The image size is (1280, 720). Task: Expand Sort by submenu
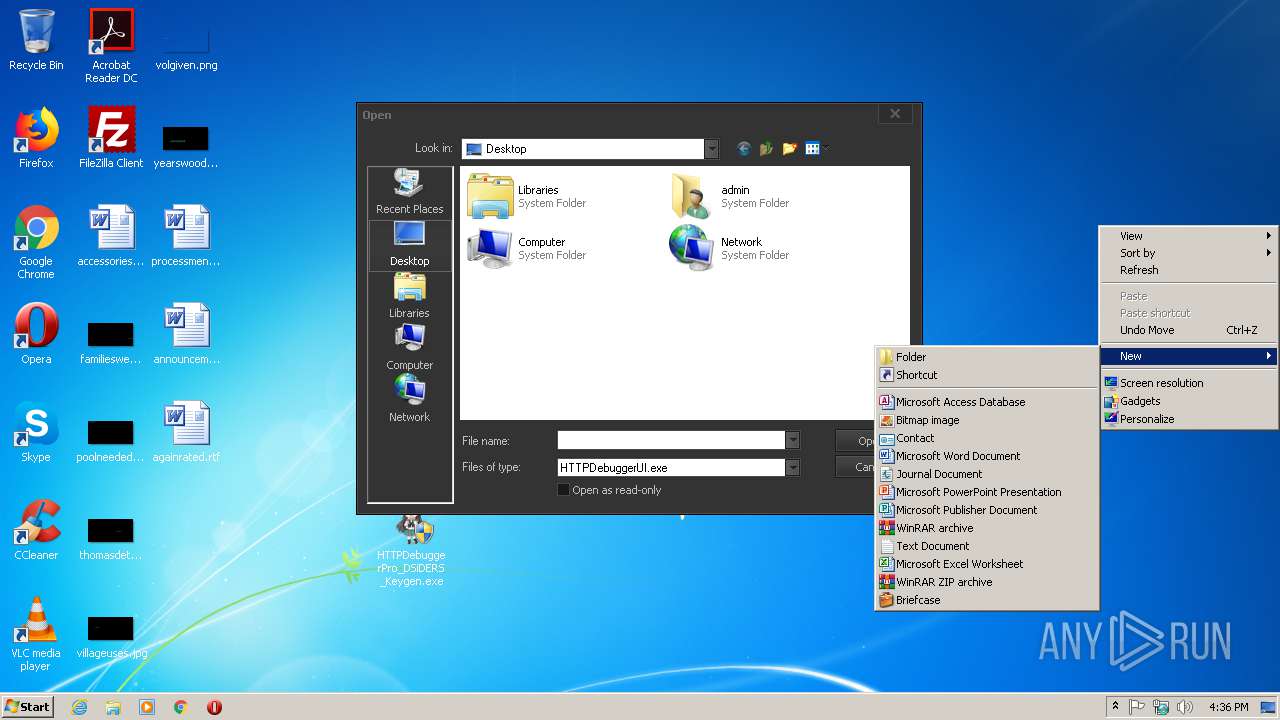tap(1188, 253)
